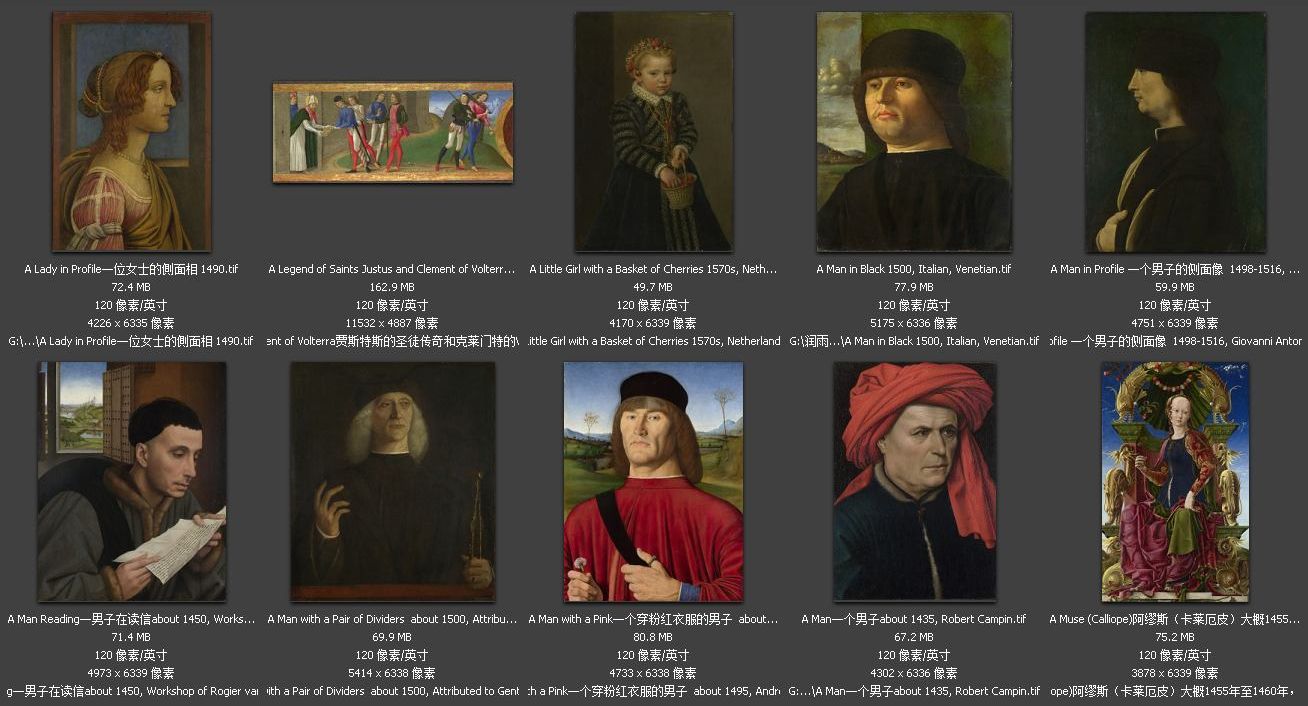1308x706 pixels.
Task: Select the A Lady in Profile thumbnail
Action: click(x=131, y=131)
